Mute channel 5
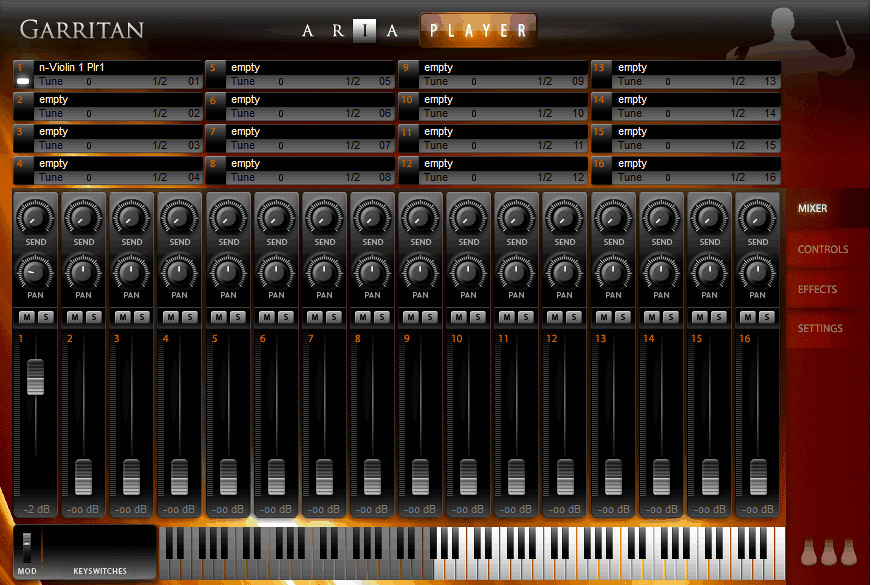Image resolution: width=871 pixels, height=585 pixels. pyautogui.click(x=219, y=317)
